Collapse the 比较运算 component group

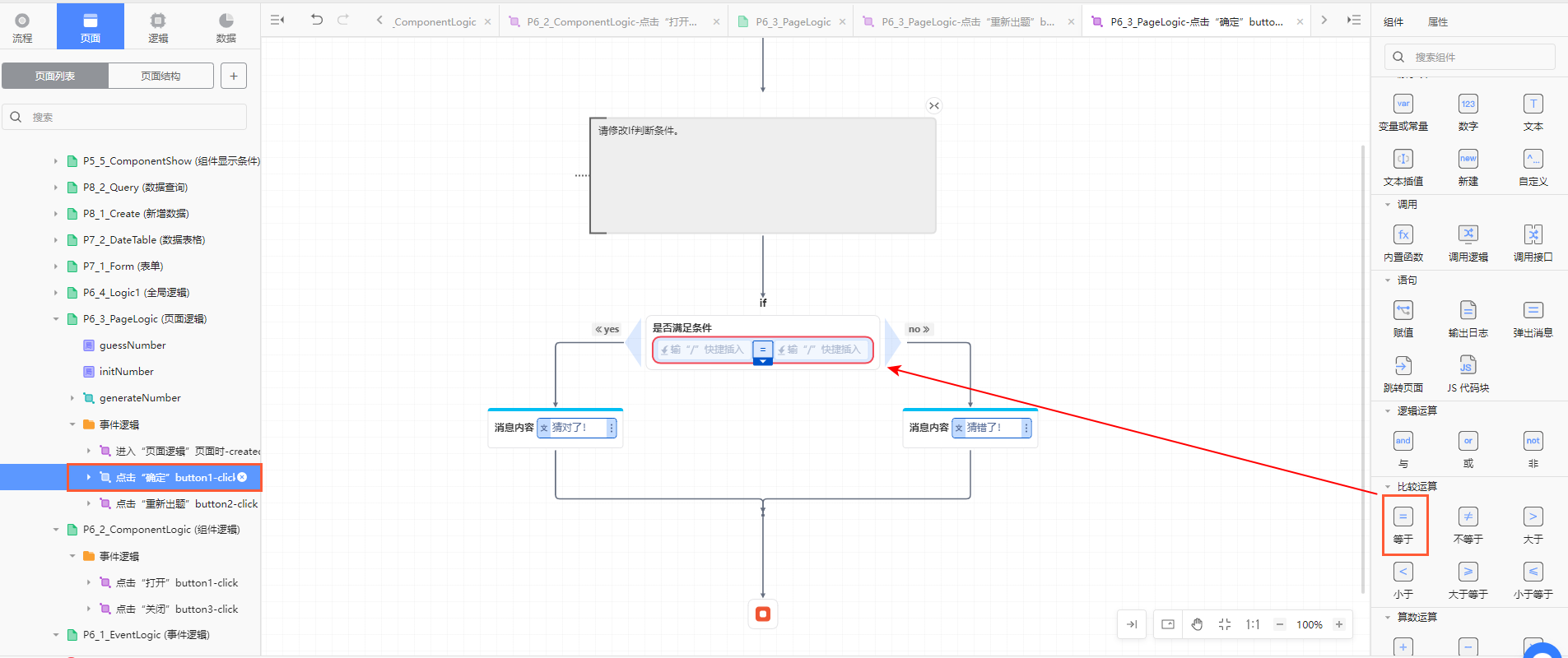(1388, 487)
